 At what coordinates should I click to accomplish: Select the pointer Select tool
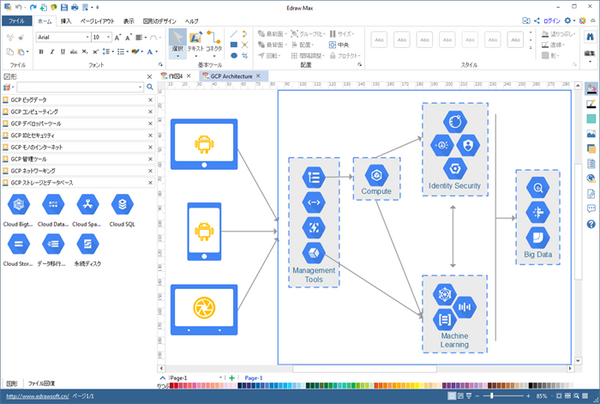point(178,43)
